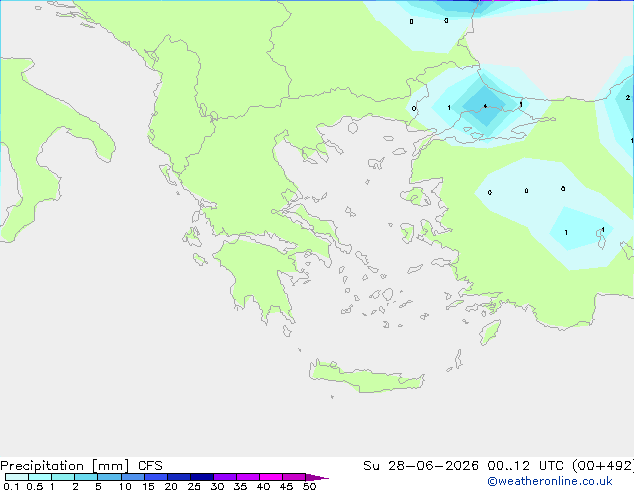Click the "00..12 UTC" time range text
This screenshot has width=634, height=490.
pyautogui.click(x=526, y=466)
